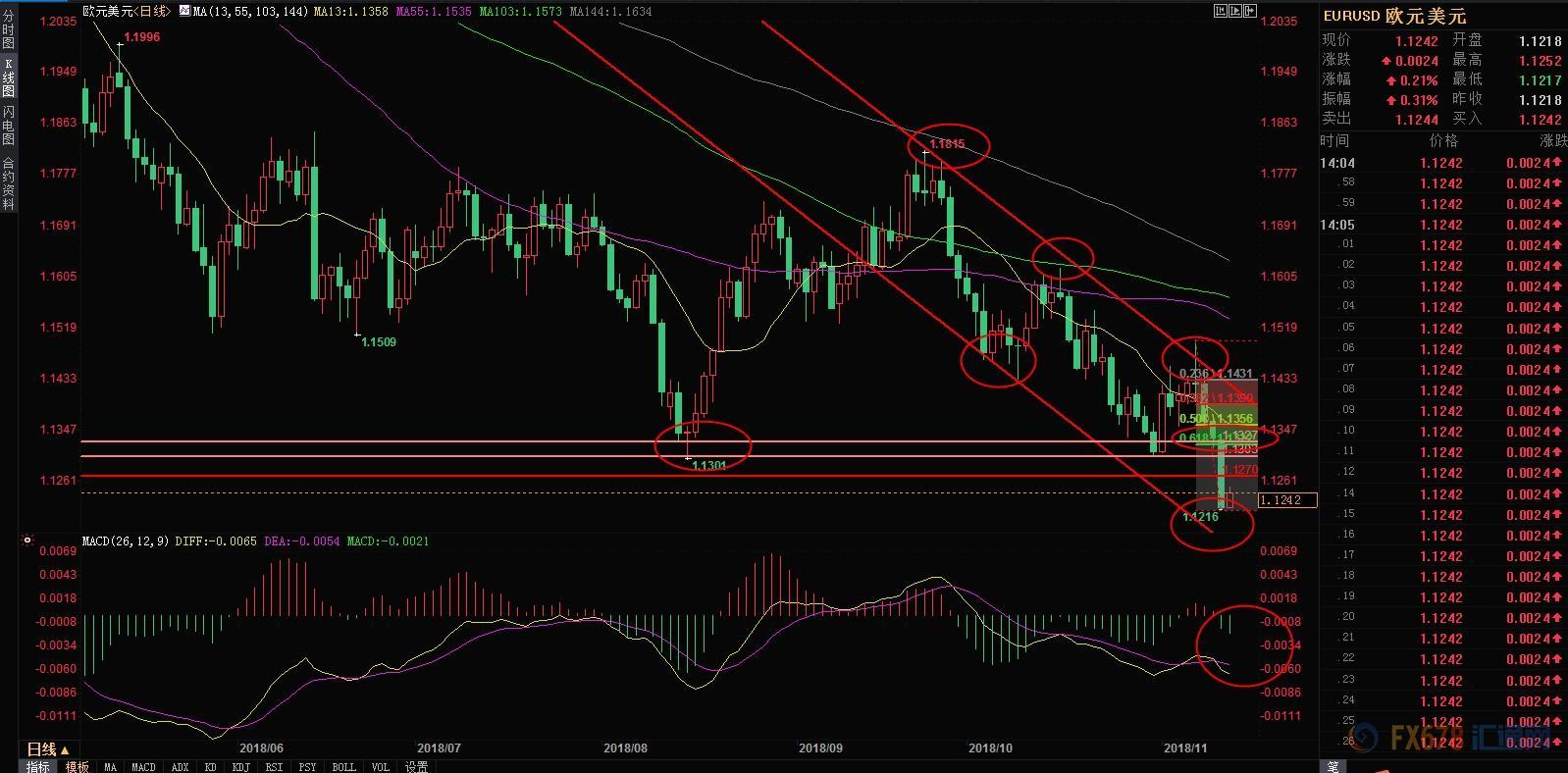Click the 2018/06 date on time axis
The height and width of the screenshot is (773, 1568).
pos(261,748)
